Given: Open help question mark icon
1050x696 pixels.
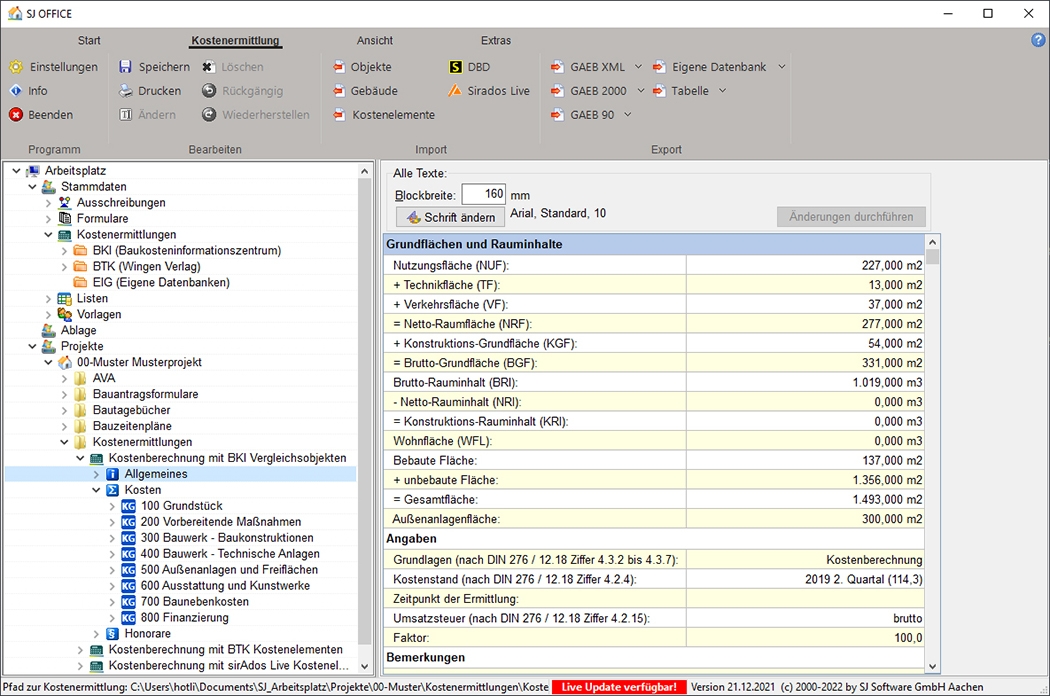Looking at the screenshot, I should pos(1038,40).
